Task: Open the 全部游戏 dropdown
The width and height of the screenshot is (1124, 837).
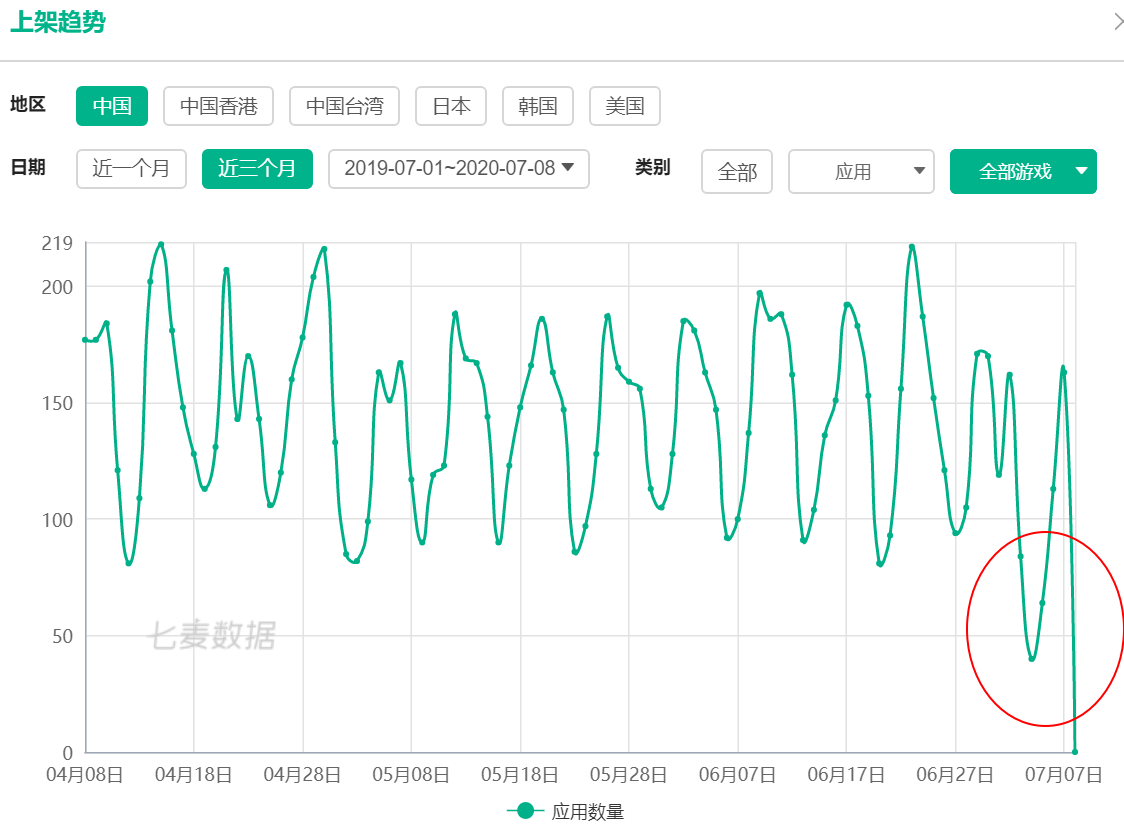Action: [x=1022, y=171]
